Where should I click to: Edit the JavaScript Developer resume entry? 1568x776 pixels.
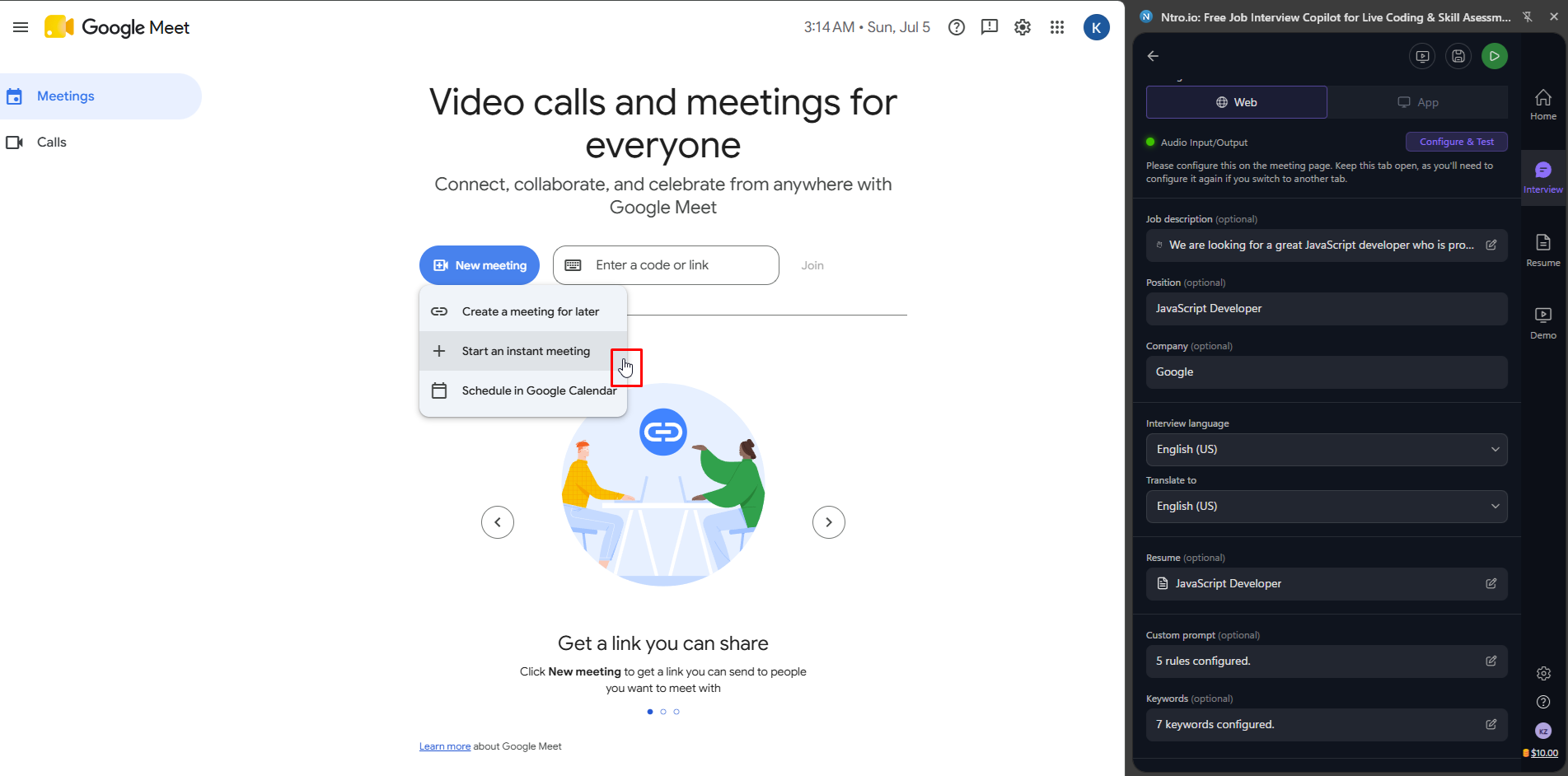pyautogui.click(x=1491, y=583)
